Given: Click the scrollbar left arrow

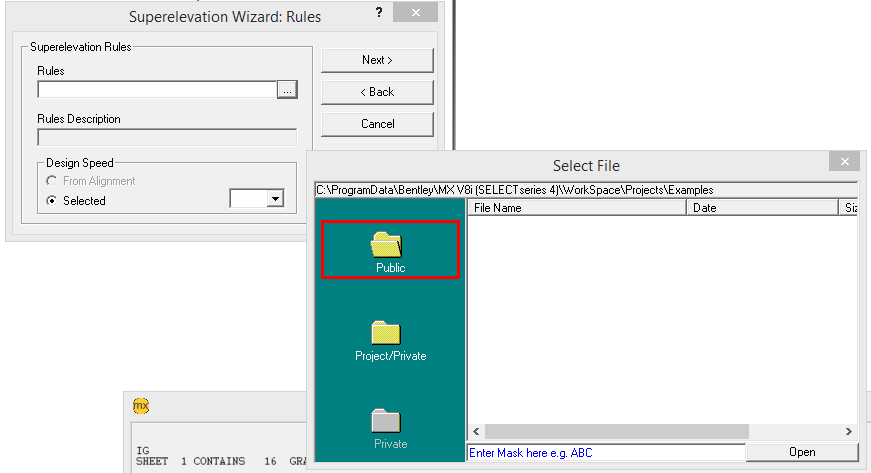Looking at the screenshot, I should pyautogui.click(x=476, y=431).
